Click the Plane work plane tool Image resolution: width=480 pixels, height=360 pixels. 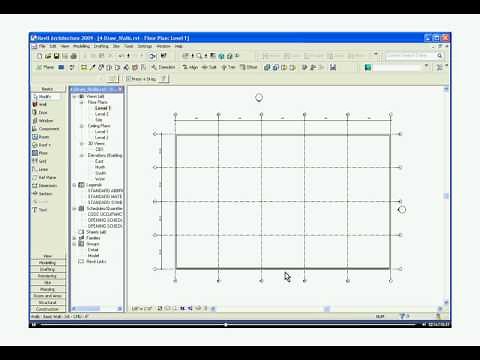tap(45, 67)
